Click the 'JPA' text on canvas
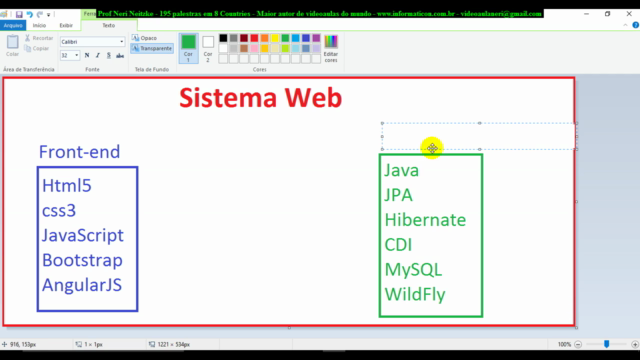 click(x=398, y=195)
